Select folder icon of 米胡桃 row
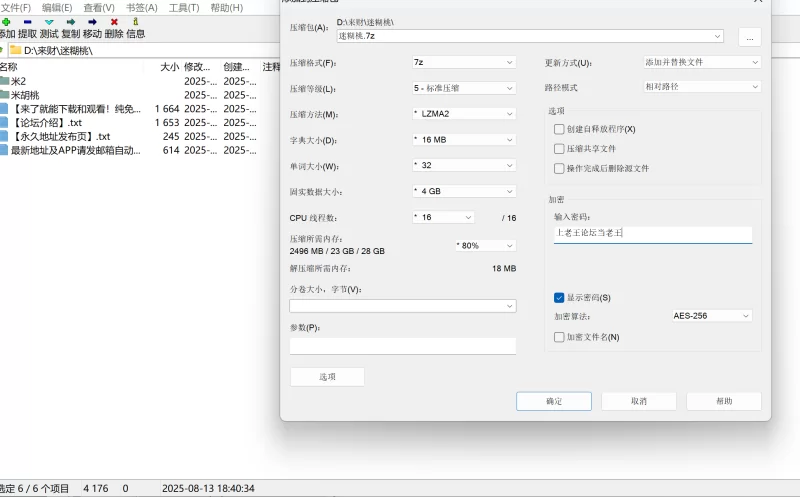Image resolution: width=800 pixels, height=497 pixels. 5,94
